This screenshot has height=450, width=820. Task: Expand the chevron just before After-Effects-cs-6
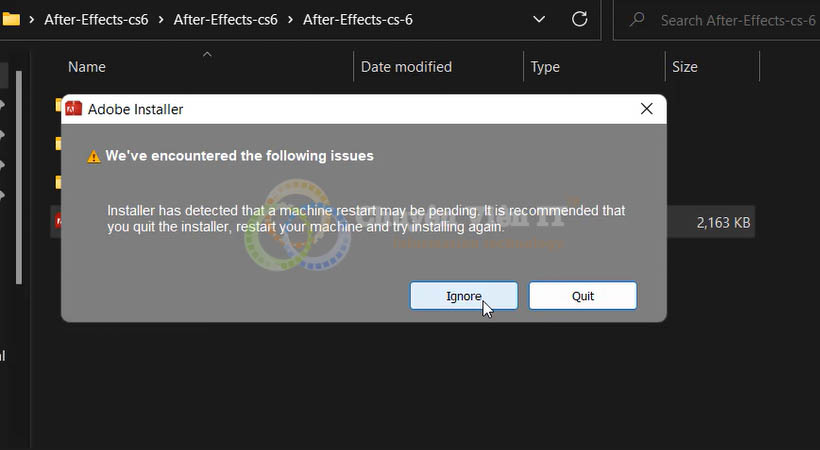tap(290, 20)
